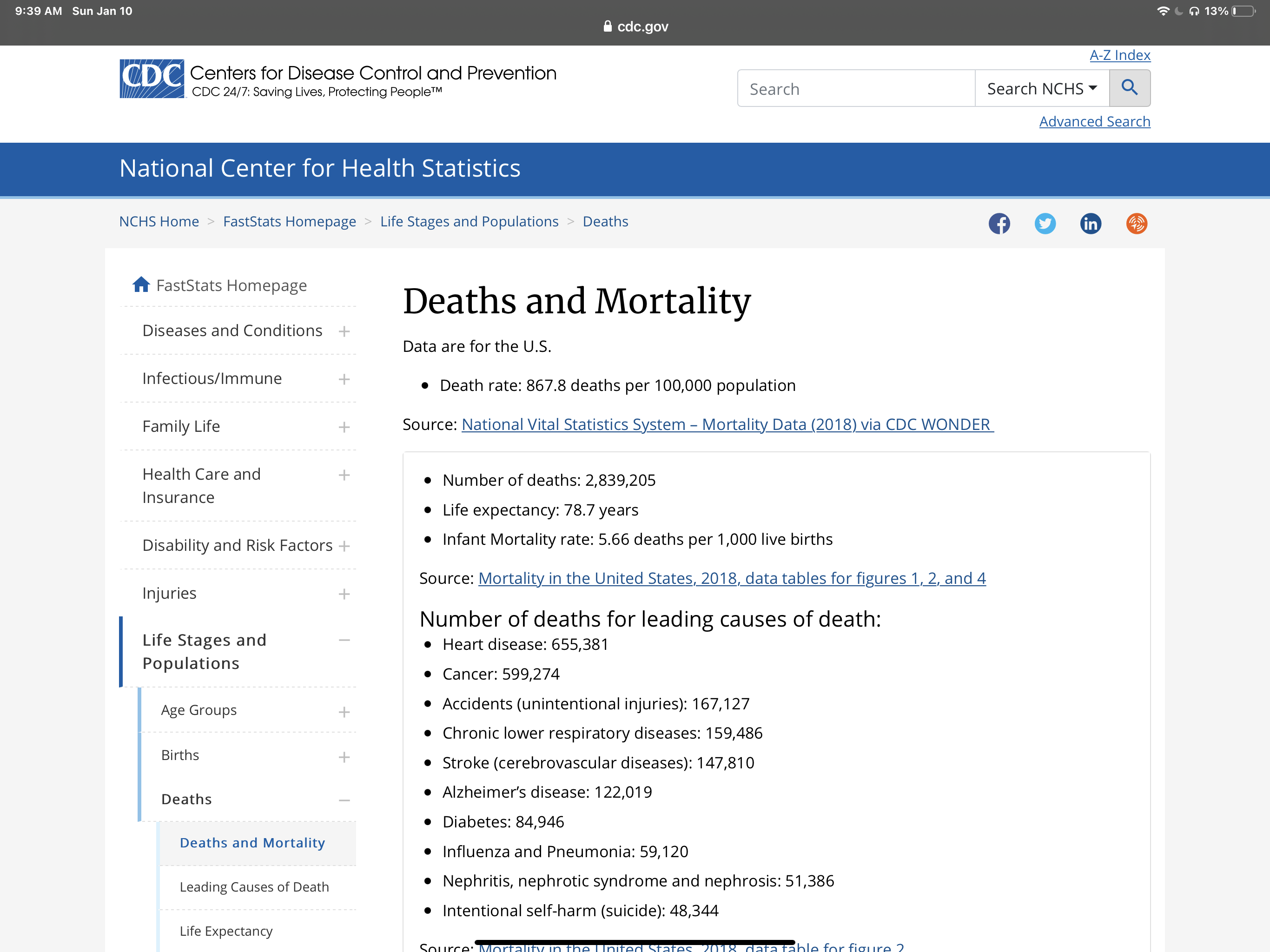Image resolution: width=1270 pixels, height=952 pixels.
Task: Click the magnifying glass search button
Action: tap(1129, 88)
